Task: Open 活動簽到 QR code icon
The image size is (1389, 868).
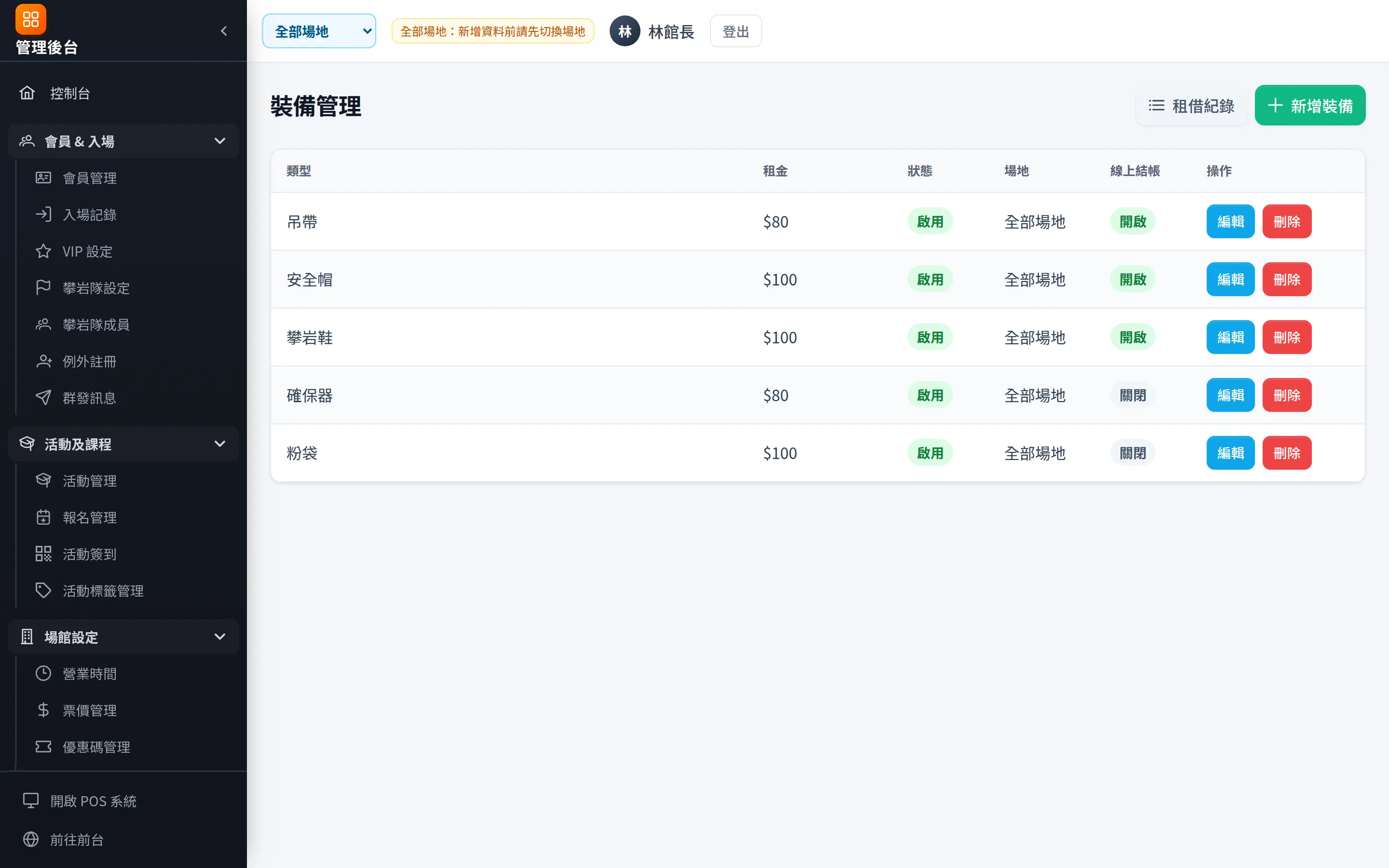Action: [43, 554]
